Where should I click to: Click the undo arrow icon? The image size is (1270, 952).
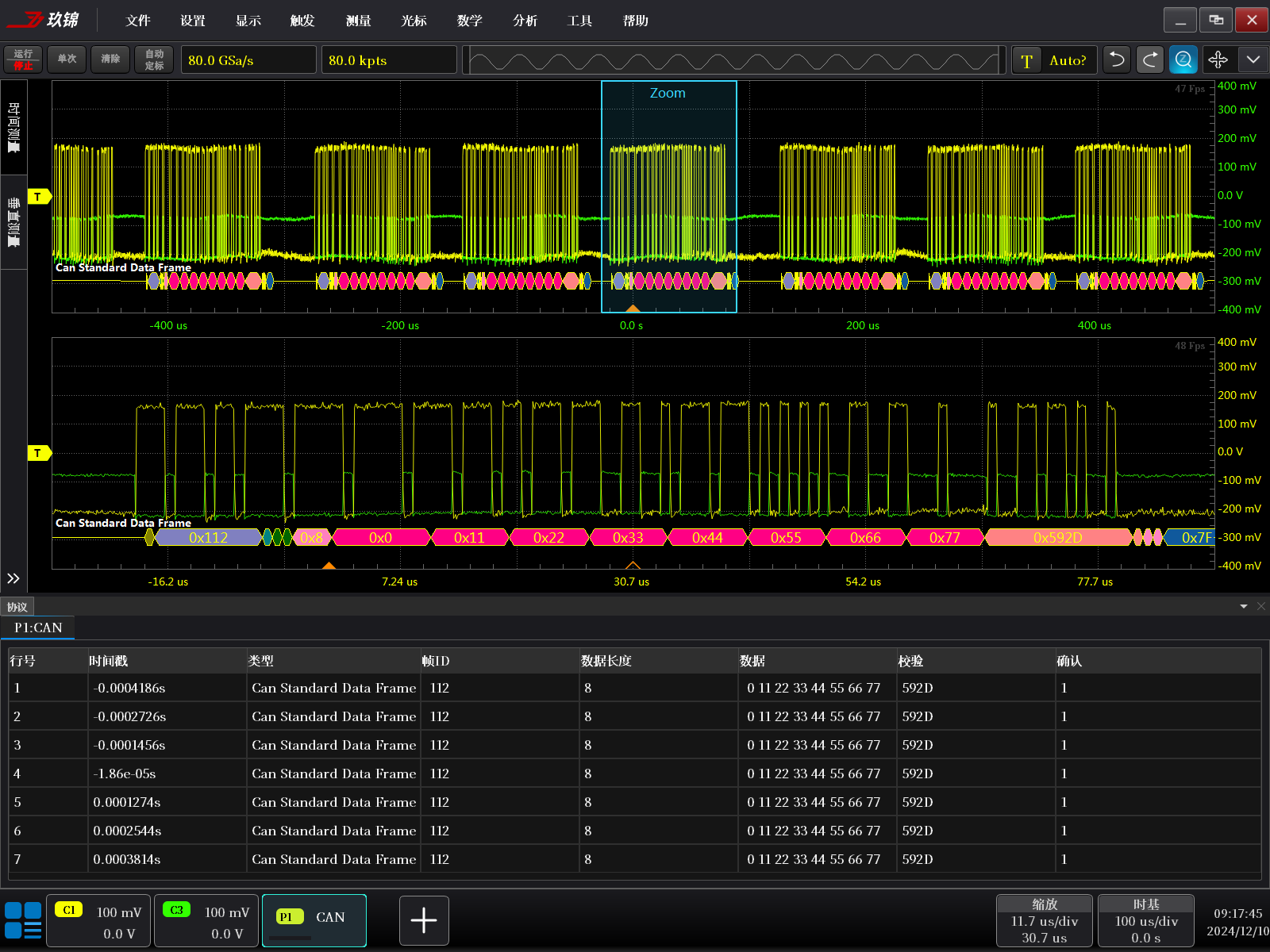click(1117, 59)
